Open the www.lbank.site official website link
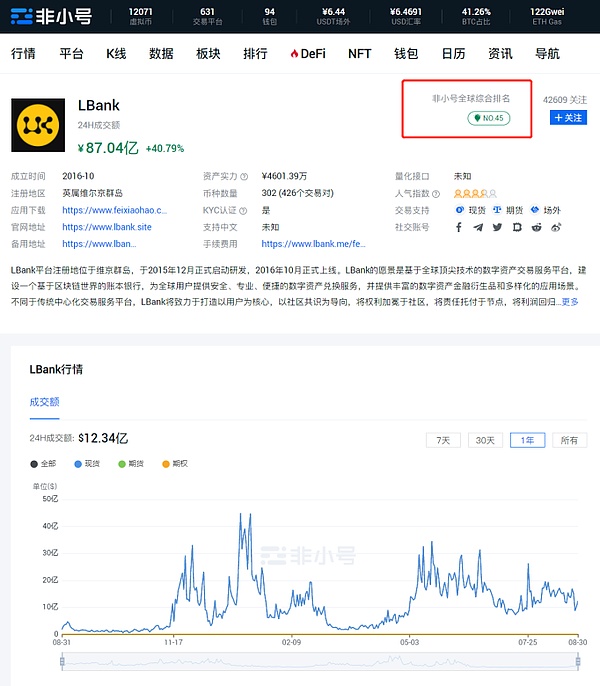 [x=107, y=227]
